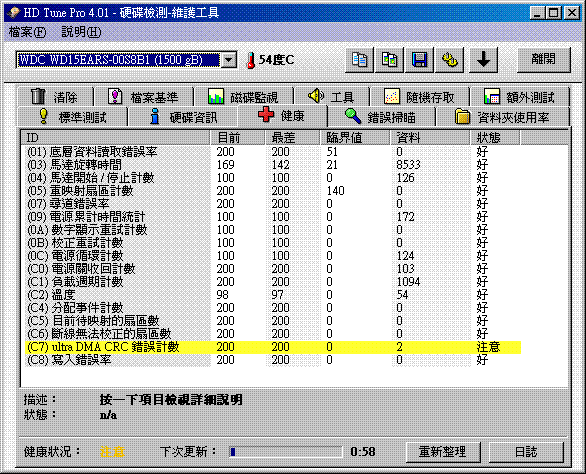Click the chart icon on 額外測試 tab
The image size is (586, 474).
tap(492, 96)
